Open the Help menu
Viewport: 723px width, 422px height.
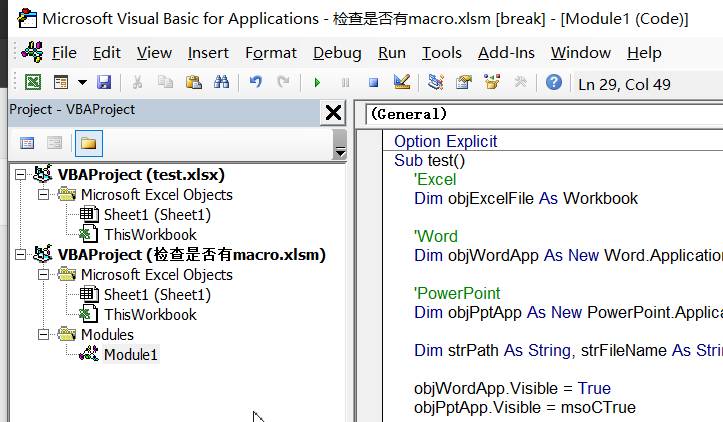[644, 53]
